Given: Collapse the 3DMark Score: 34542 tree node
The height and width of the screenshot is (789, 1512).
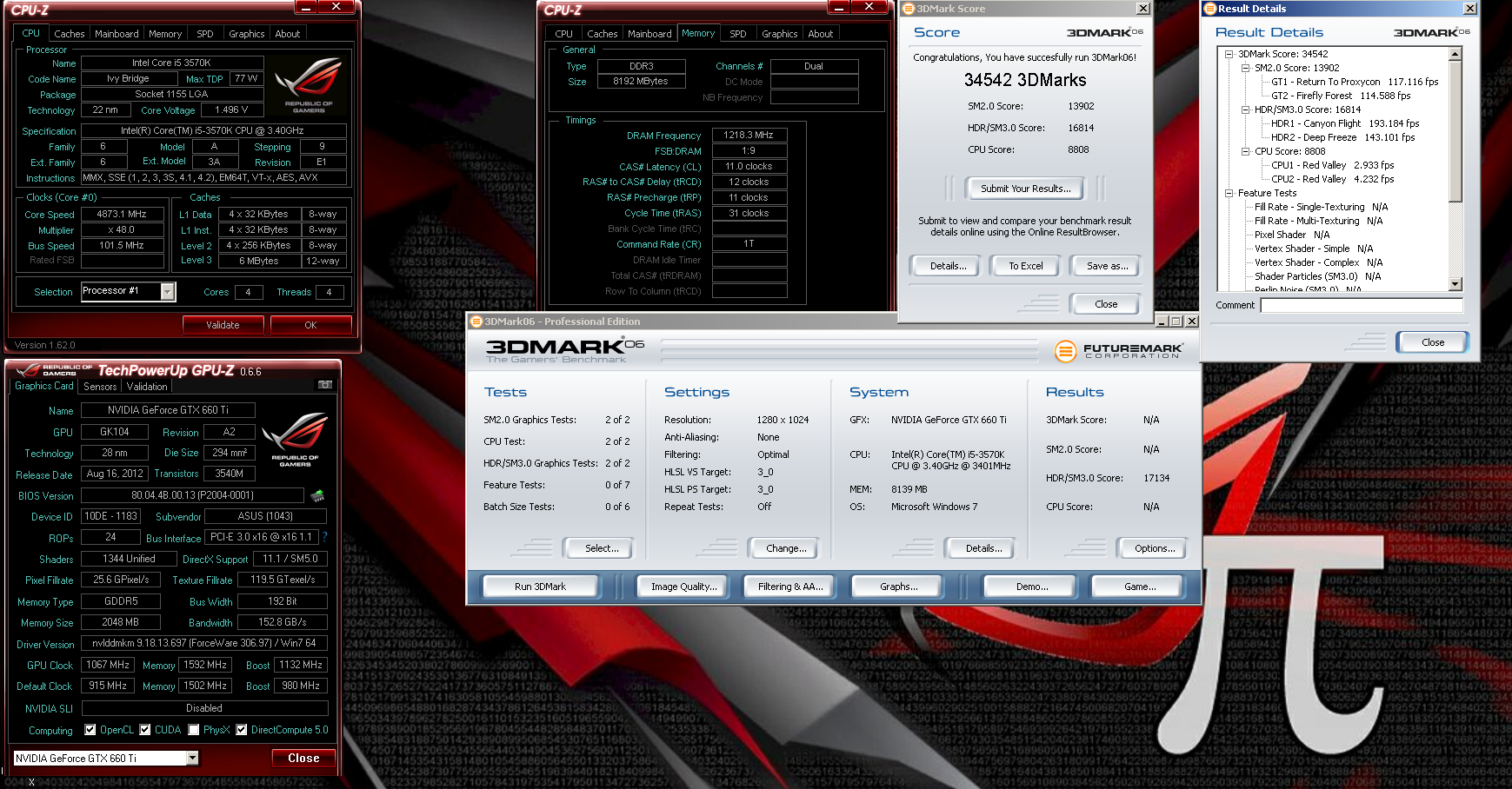Looking at the screenshot, I should [1229, 54].
